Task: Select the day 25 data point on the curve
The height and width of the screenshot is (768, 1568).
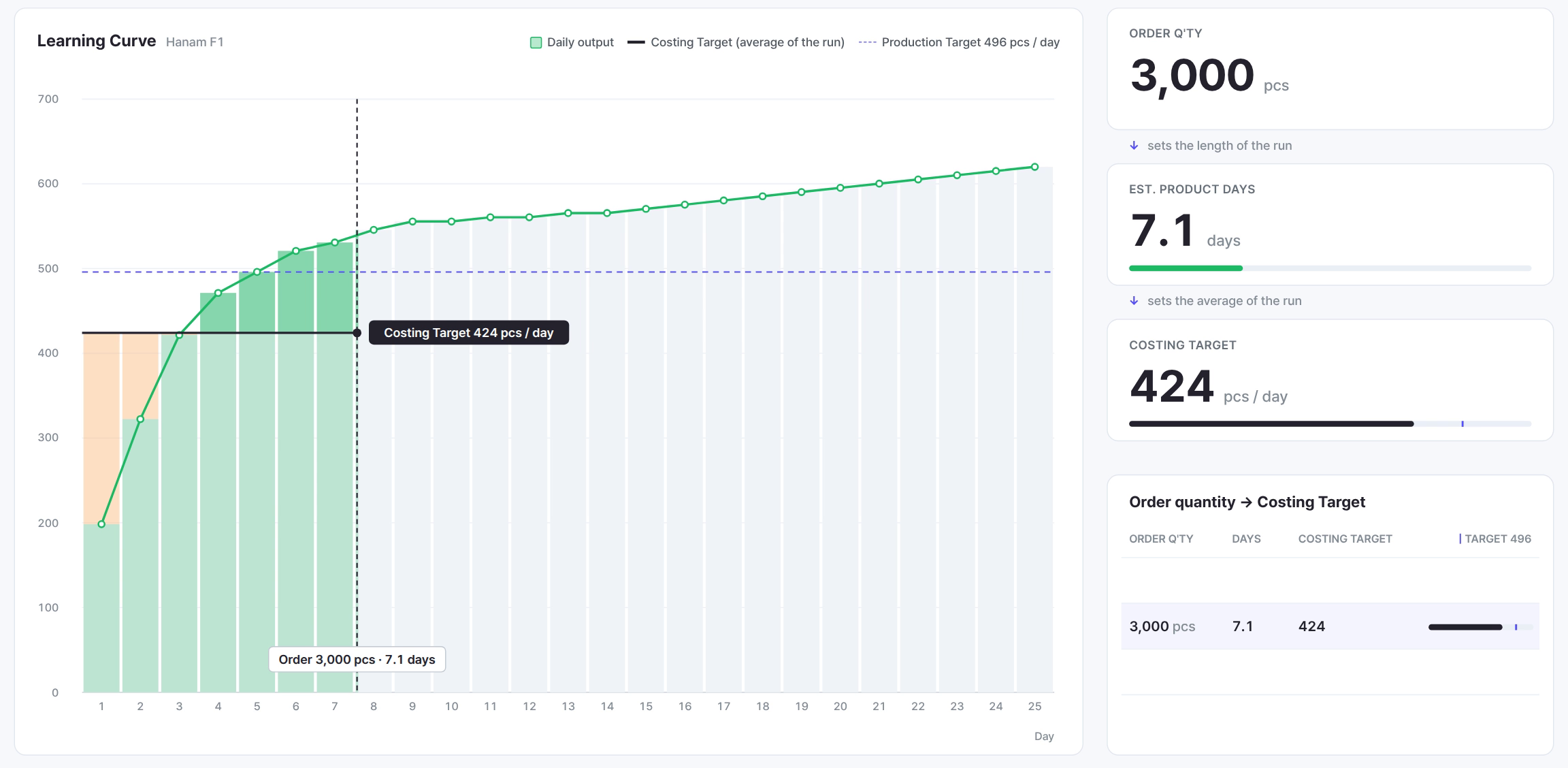Action: pos(1034,167)
